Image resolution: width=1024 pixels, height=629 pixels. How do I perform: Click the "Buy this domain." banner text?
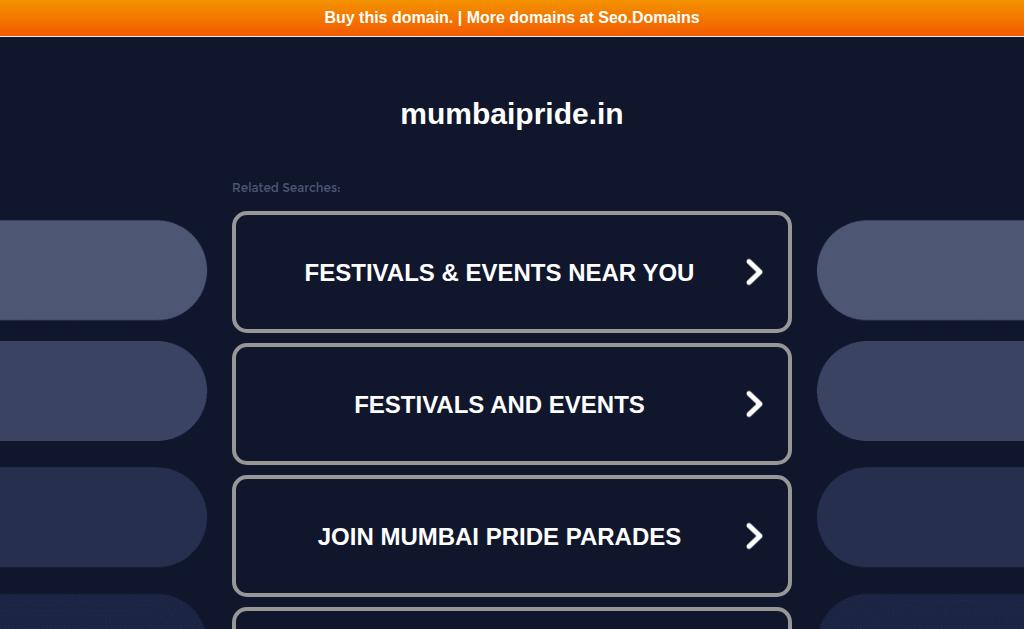[x=388, y=17]
